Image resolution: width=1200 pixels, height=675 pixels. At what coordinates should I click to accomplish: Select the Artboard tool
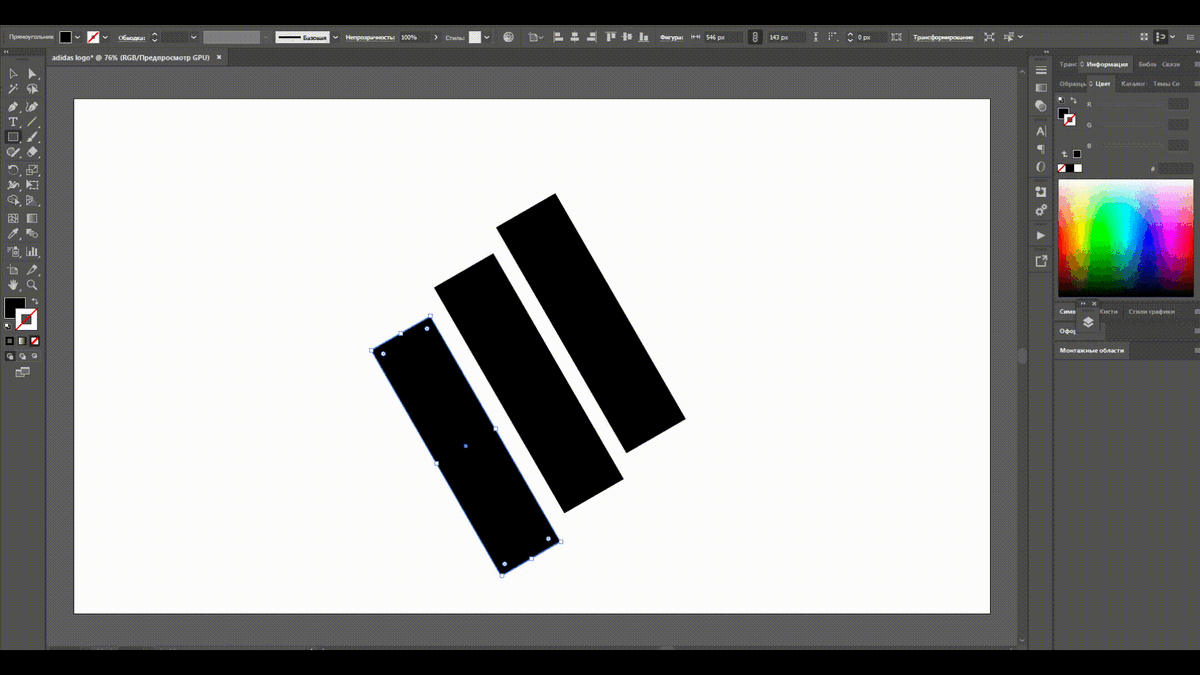click(13, 269)
